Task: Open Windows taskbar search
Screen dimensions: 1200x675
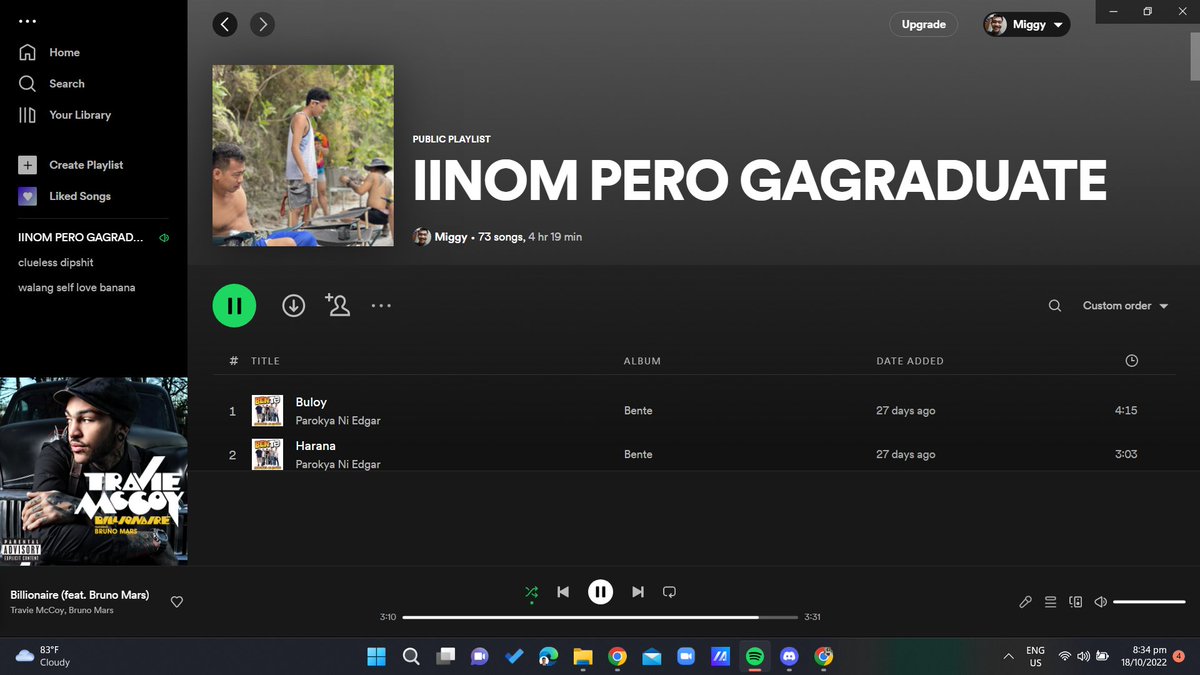Action: pyautogui.click(x=410, y=657)
